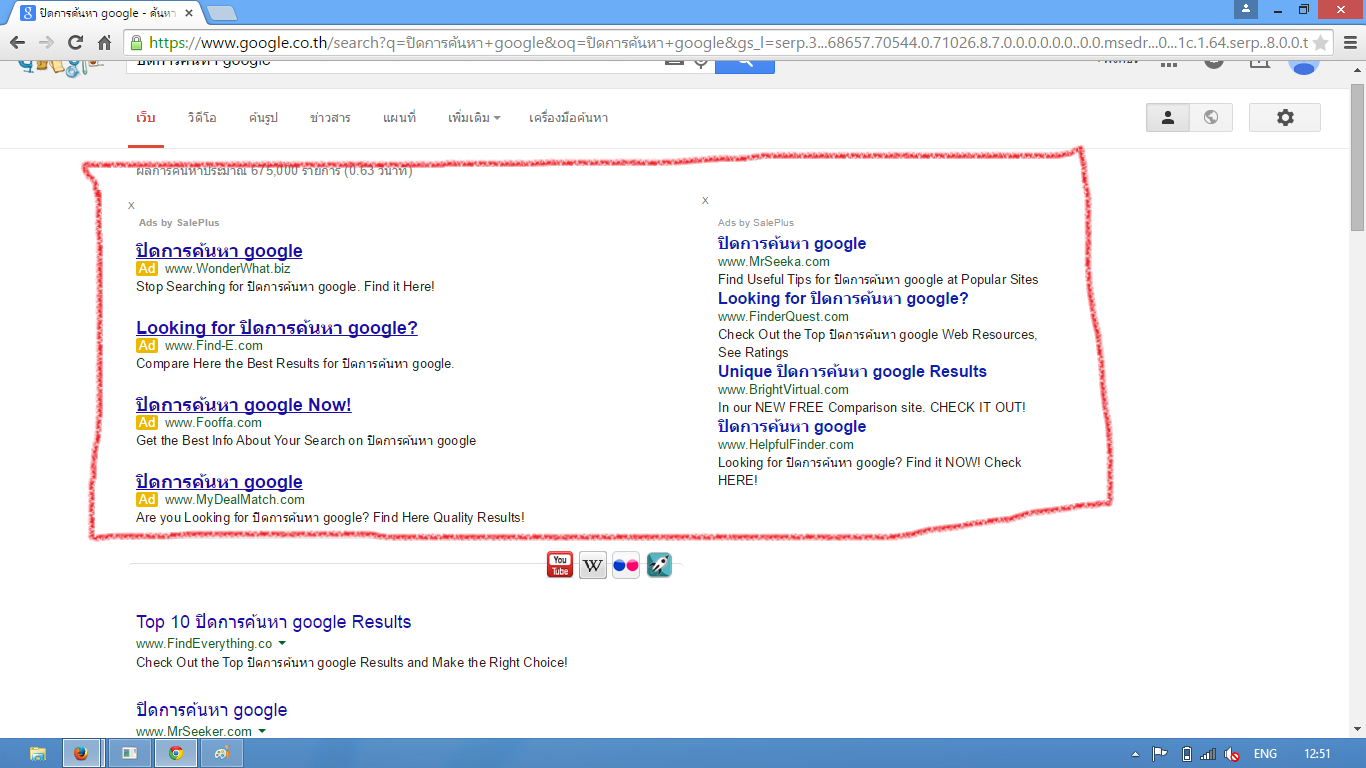
Task: Close the right Ads by SalePlus block
Action: tap(705, 200)
